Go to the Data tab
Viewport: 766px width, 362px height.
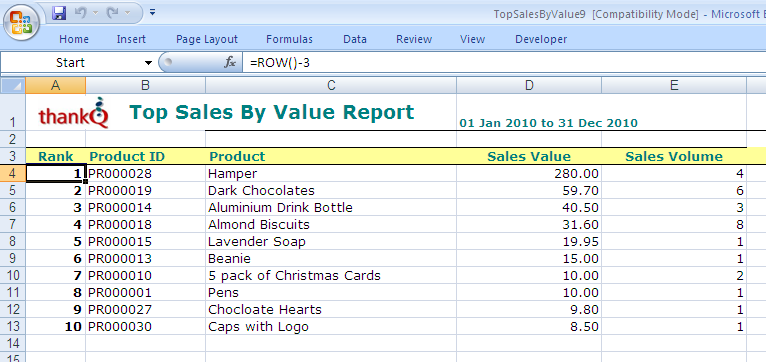pyautogui.click(x=355, y=39)
